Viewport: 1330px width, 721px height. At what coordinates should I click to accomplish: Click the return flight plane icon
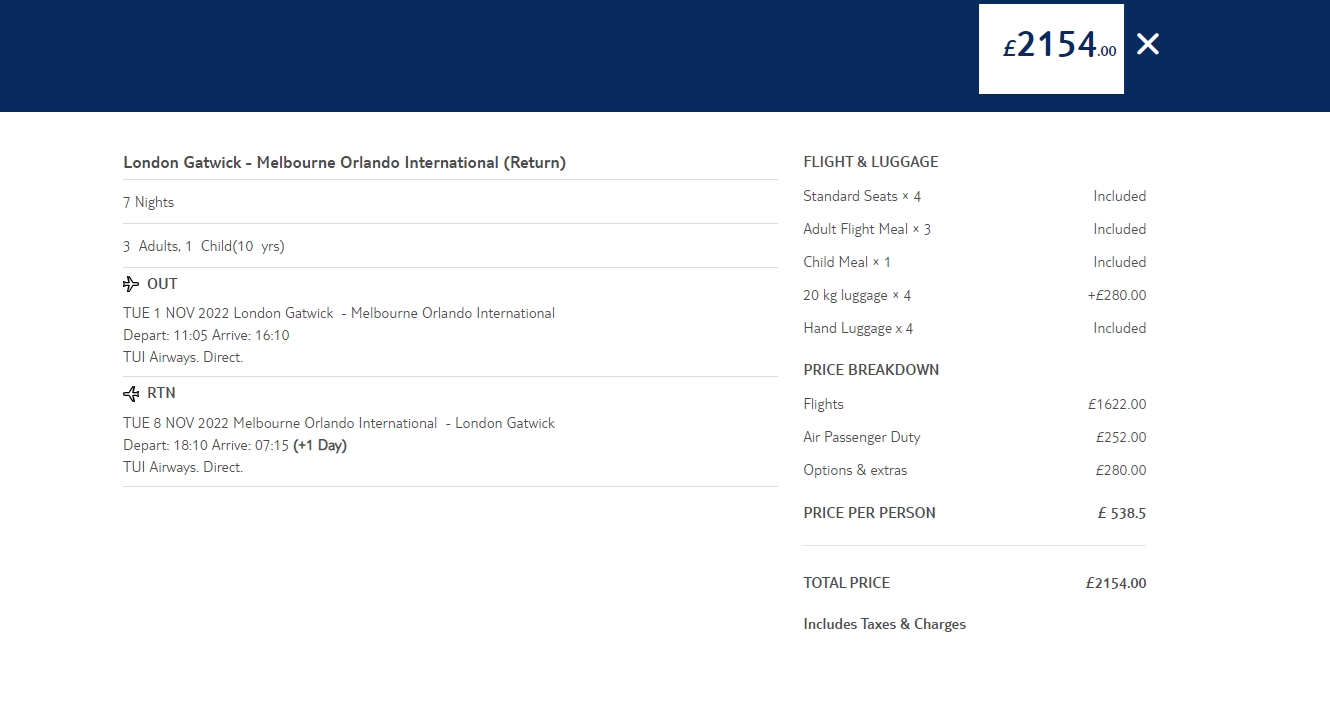pos(131,394)
